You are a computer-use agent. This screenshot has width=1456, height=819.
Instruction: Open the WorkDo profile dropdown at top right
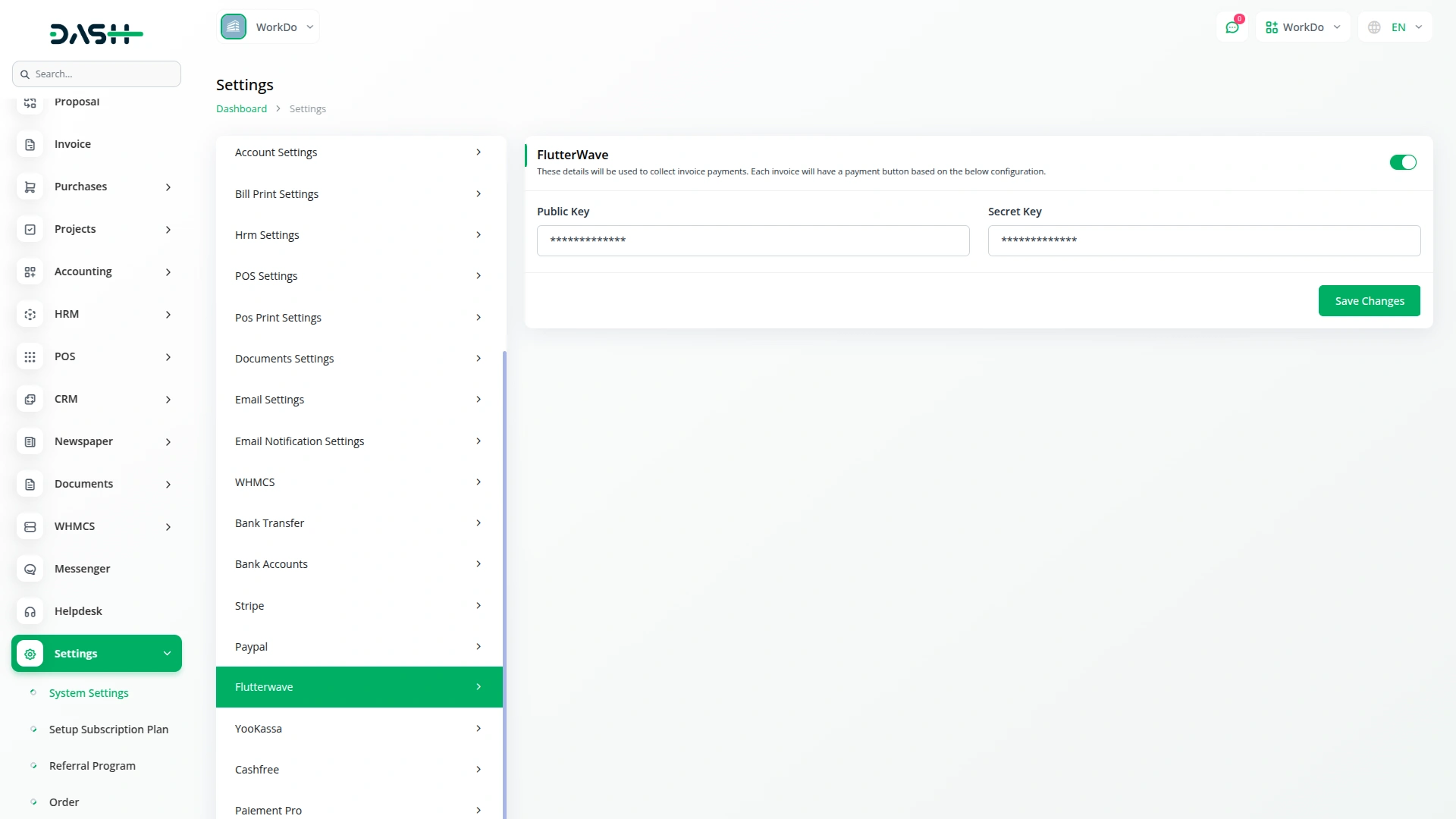point(1303,27)
